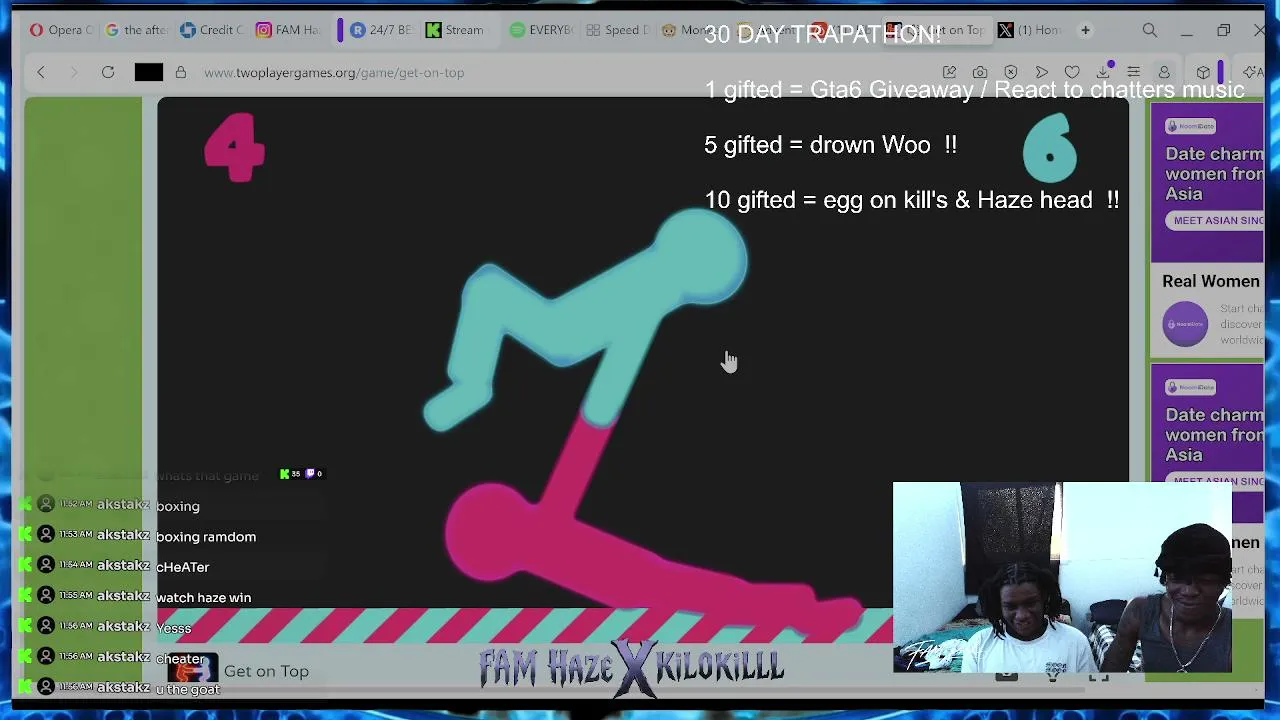Viewport: 1280px width, 720px height.
Task: Click the pink stick figure's head in game
Action: (493, 532)
